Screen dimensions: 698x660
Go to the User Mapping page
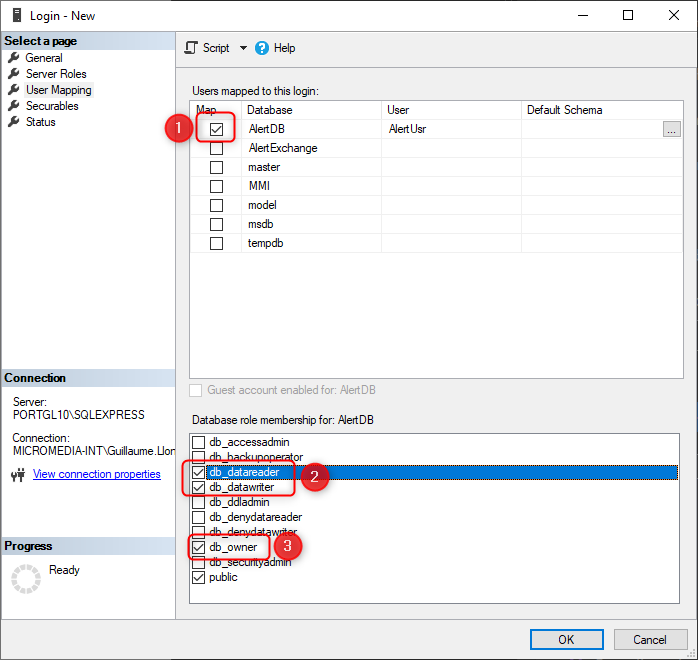[58, 90]
